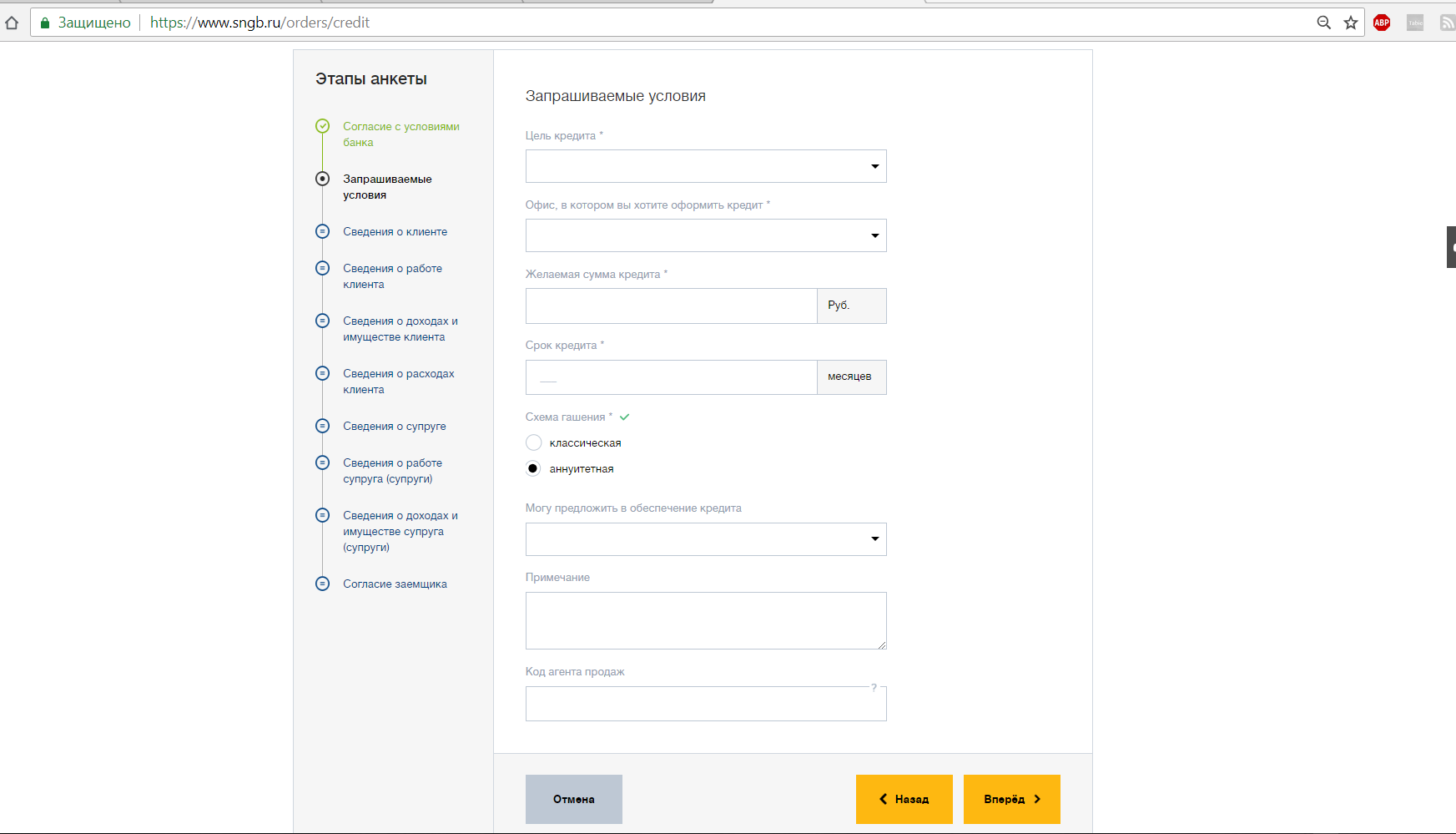The height and width of the screenshot is (834, 1456).
Task: Bookmark page with the star icon
Action: pos(1351,23)
